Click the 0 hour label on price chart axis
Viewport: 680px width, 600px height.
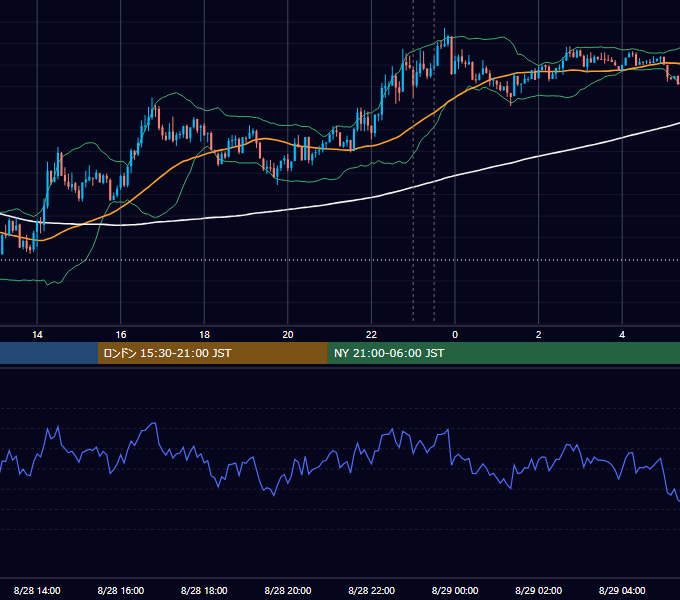tap(455, 335)
